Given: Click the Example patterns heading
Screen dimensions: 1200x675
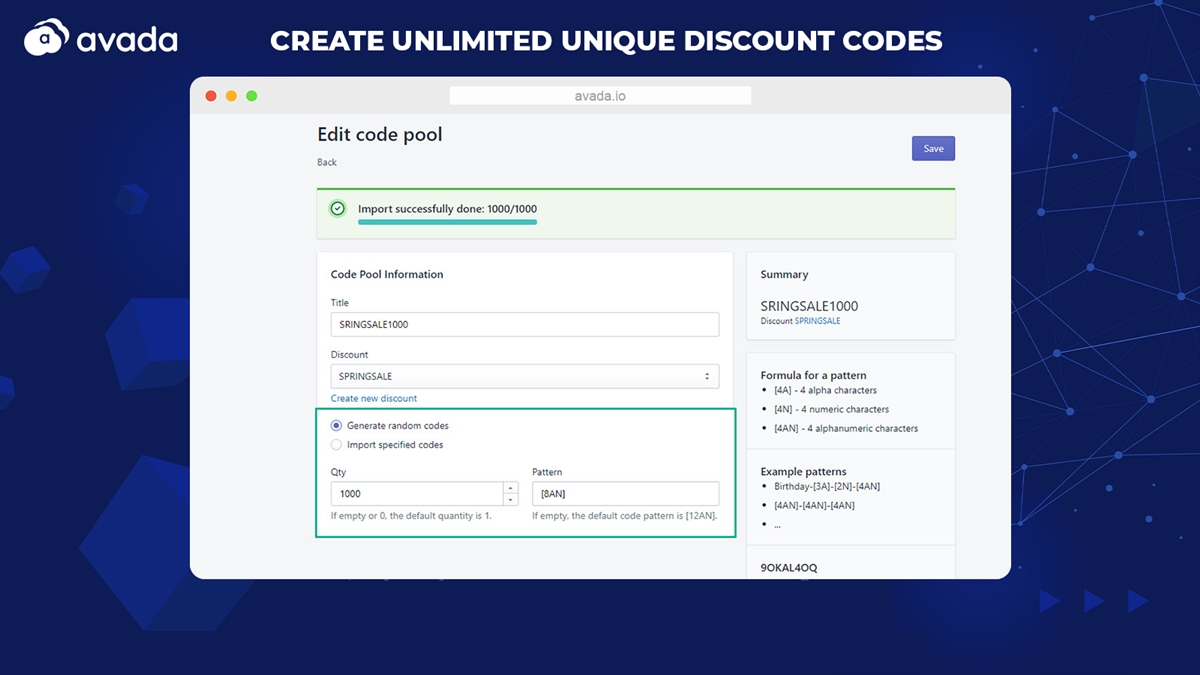Looking at the screenshot, I should click(803, 471).
